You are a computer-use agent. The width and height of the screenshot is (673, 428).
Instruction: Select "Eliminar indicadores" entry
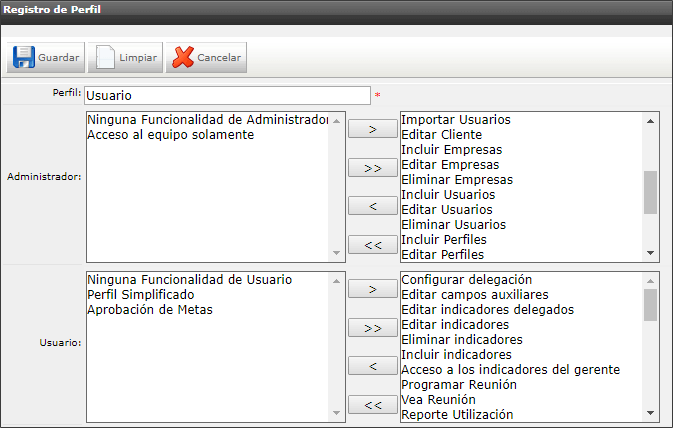[x=462, y=340]
